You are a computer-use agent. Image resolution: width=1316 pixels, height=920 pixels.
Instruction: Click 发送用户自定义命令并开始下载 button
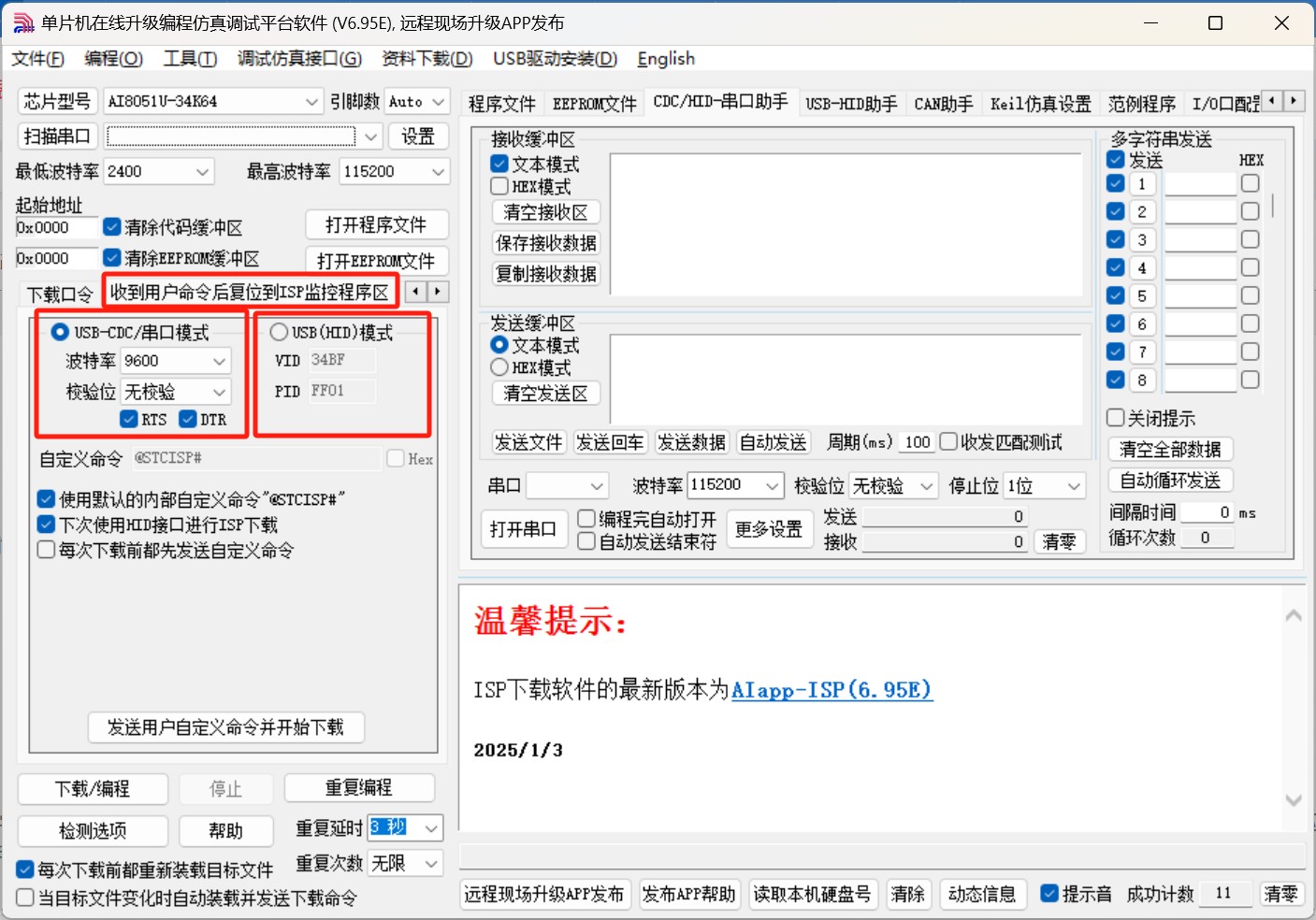[x=225, y=727]
